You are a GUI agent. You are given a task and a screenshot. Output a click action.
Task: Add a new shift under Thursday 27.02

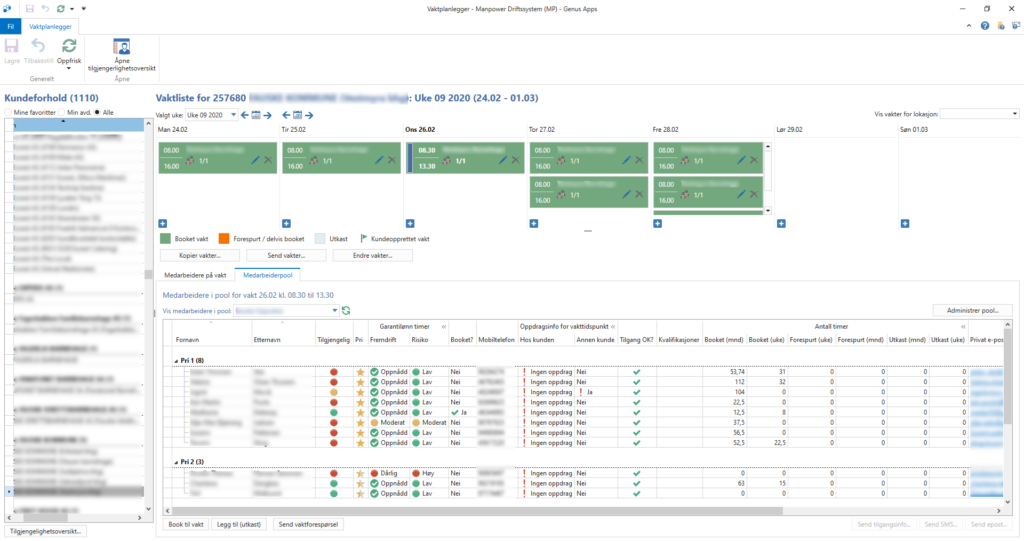pyautogui.click(x=533, y=223)
